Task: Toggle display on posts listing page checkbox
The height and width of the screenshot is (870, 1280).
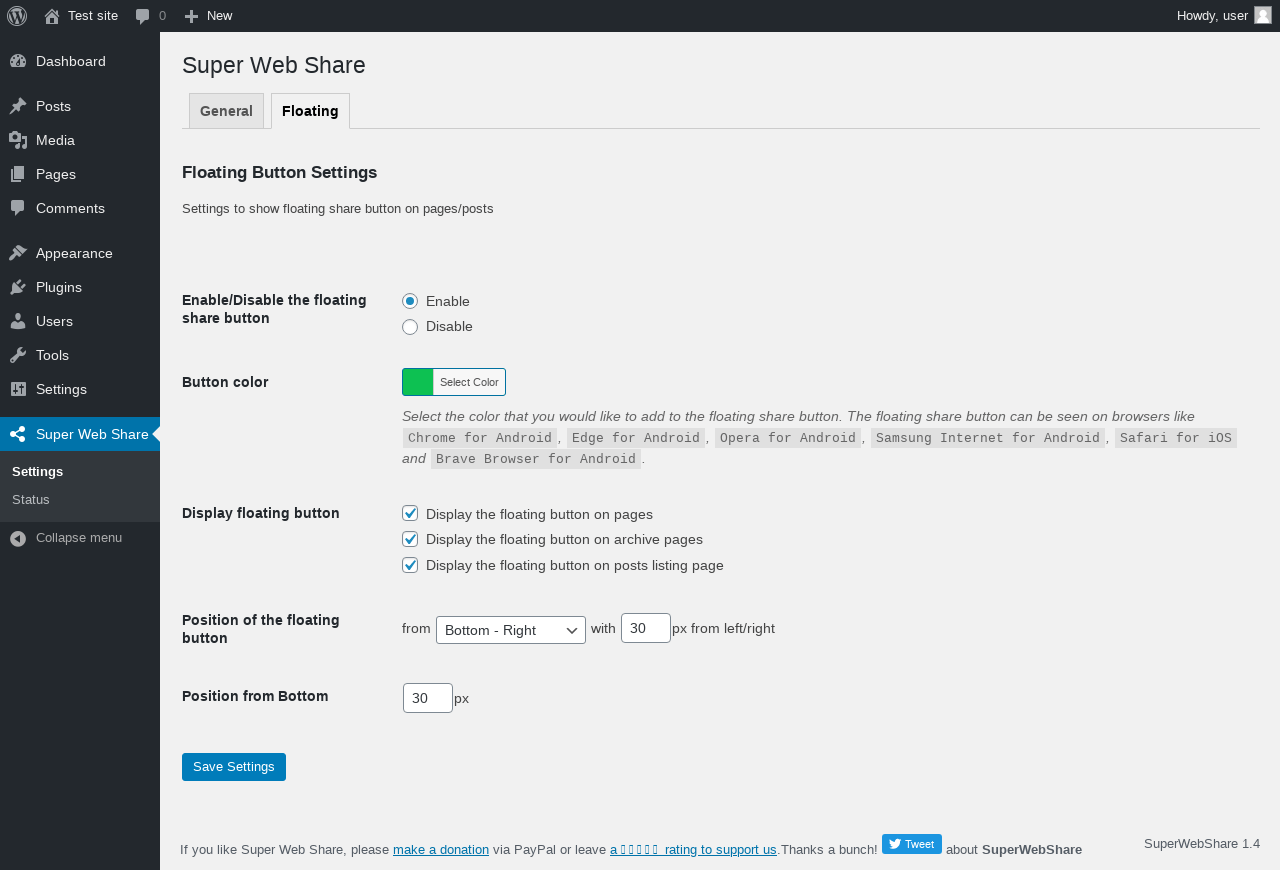Action: [x=410, y=565]
